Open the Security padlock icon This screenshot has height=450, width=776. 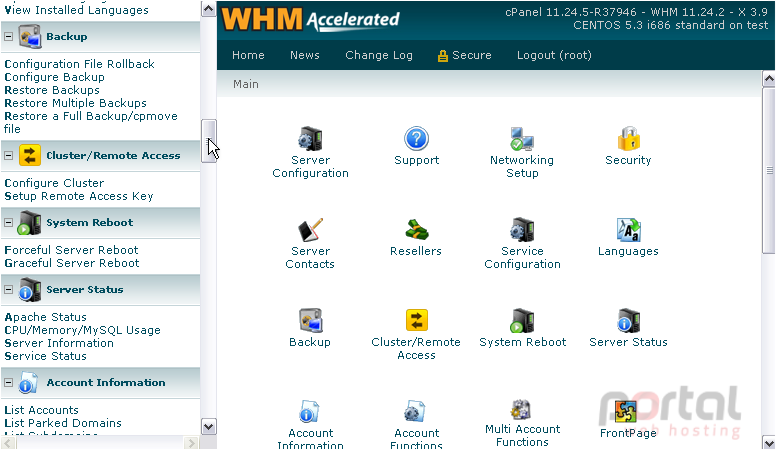(x=629, y=139)
